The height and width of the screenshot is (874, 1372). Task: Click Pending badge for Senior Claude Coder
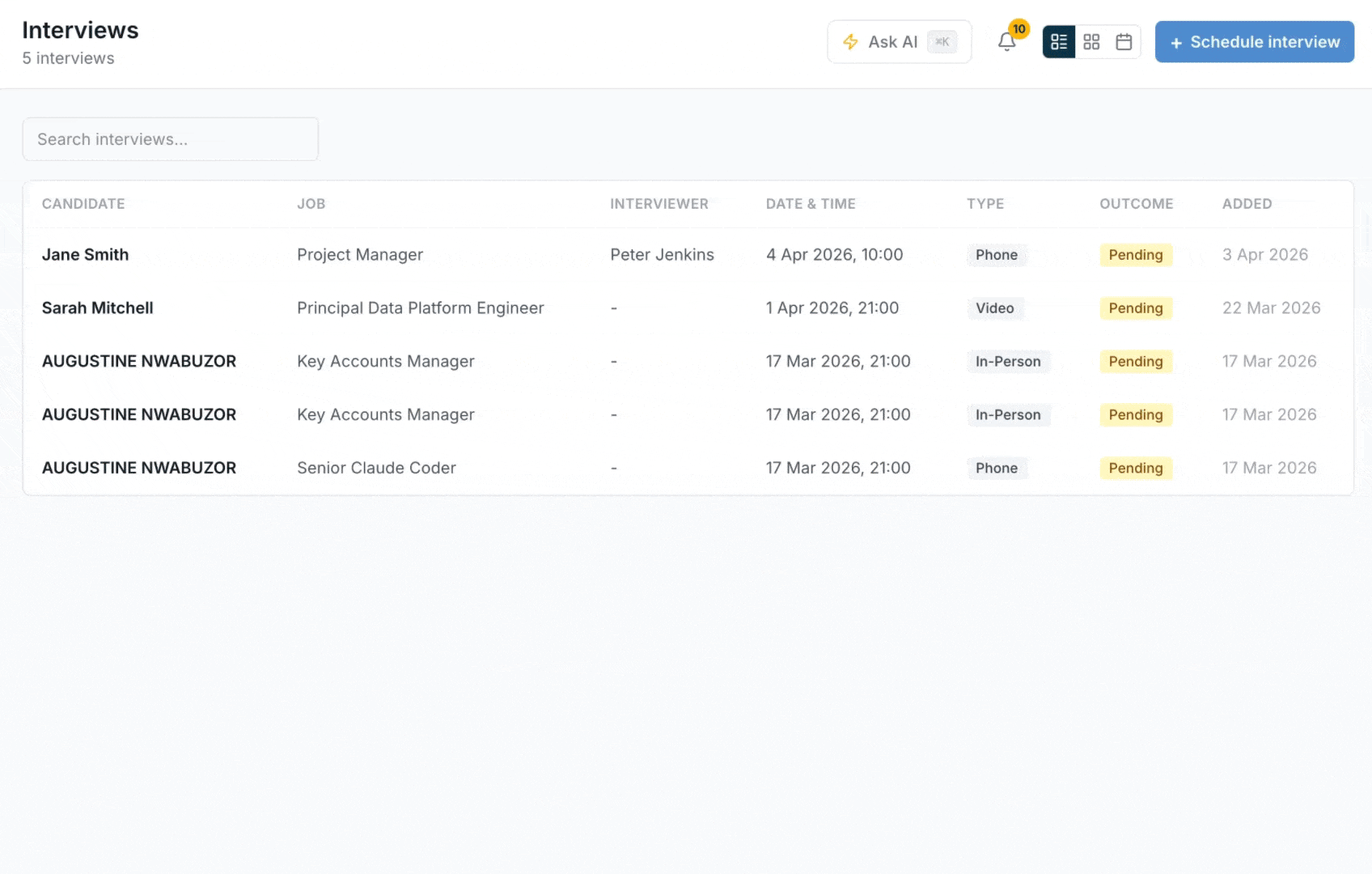point(1135,468)
